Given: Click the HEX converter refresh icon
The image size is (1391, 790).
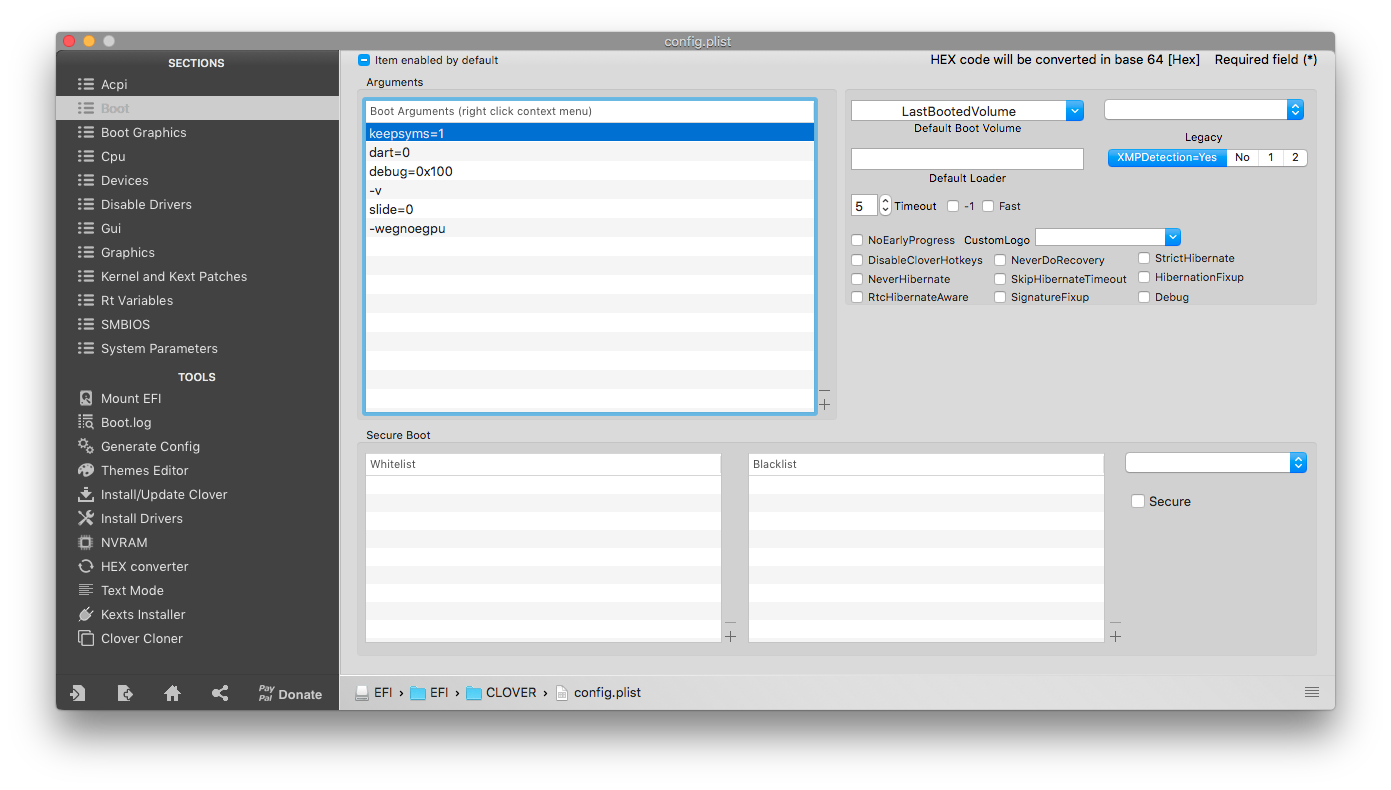Looking at the screenshot, I should [x=86, y=566].
